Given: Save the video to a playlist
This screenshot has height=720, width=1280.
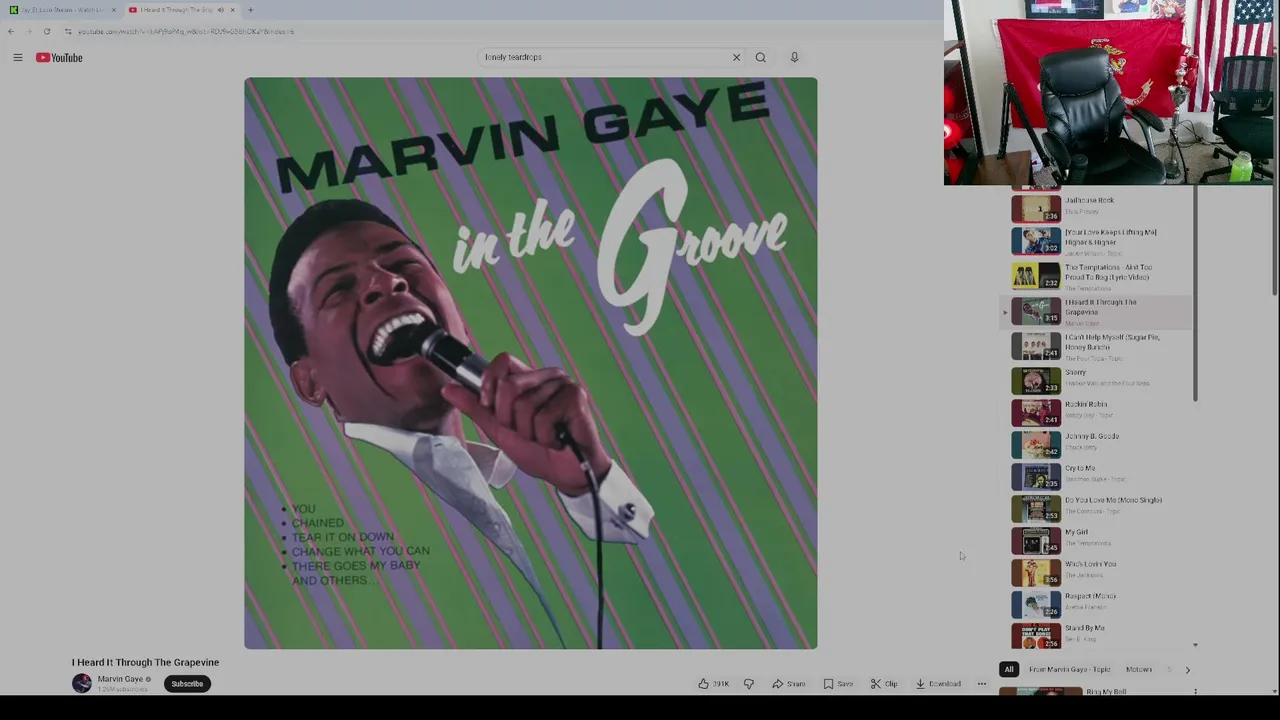Looking at the screenshot, I should 838,684.
